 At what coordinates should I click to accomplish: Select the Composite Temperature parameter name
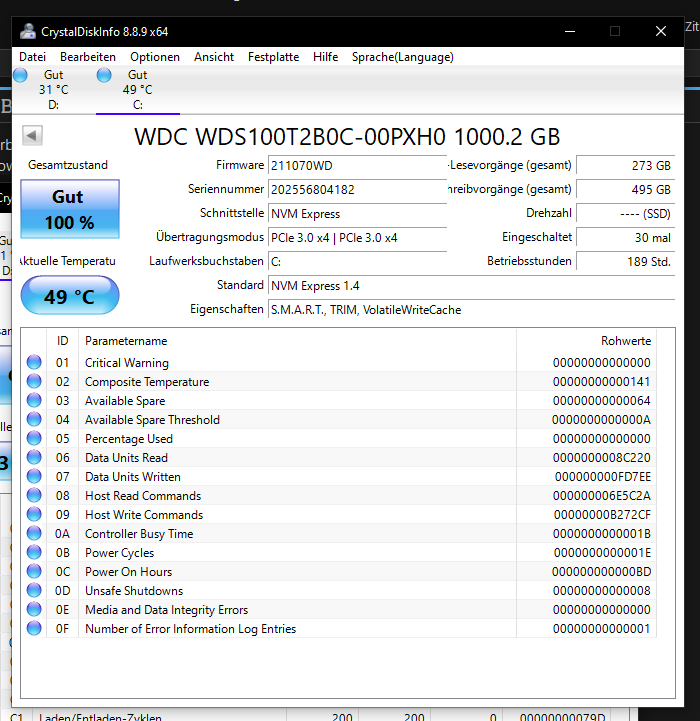click(x=147, y=382)
